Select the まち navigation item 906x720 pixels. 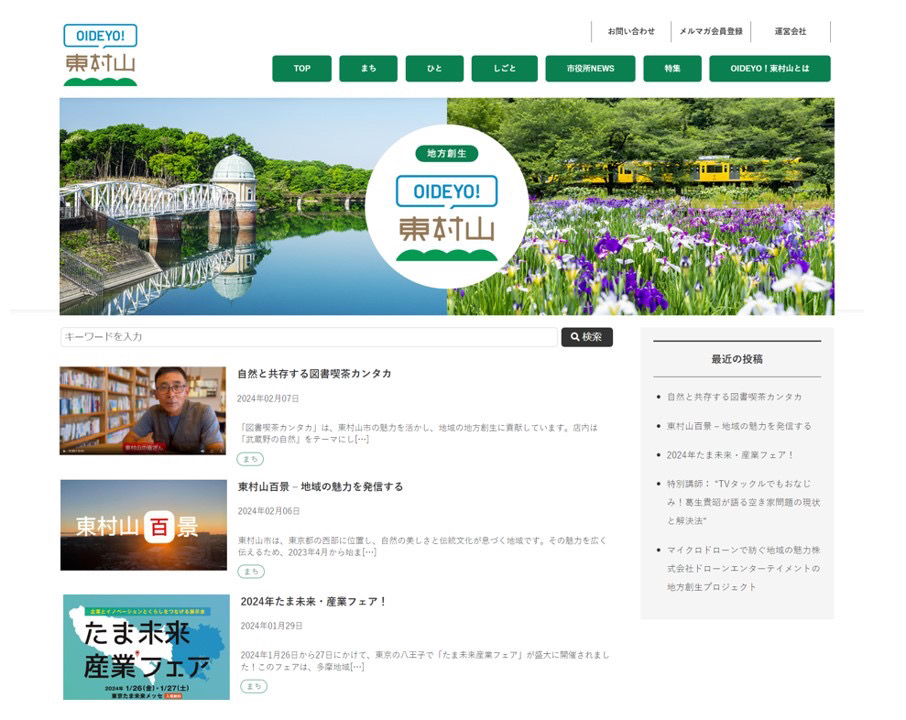click(368, 69)
